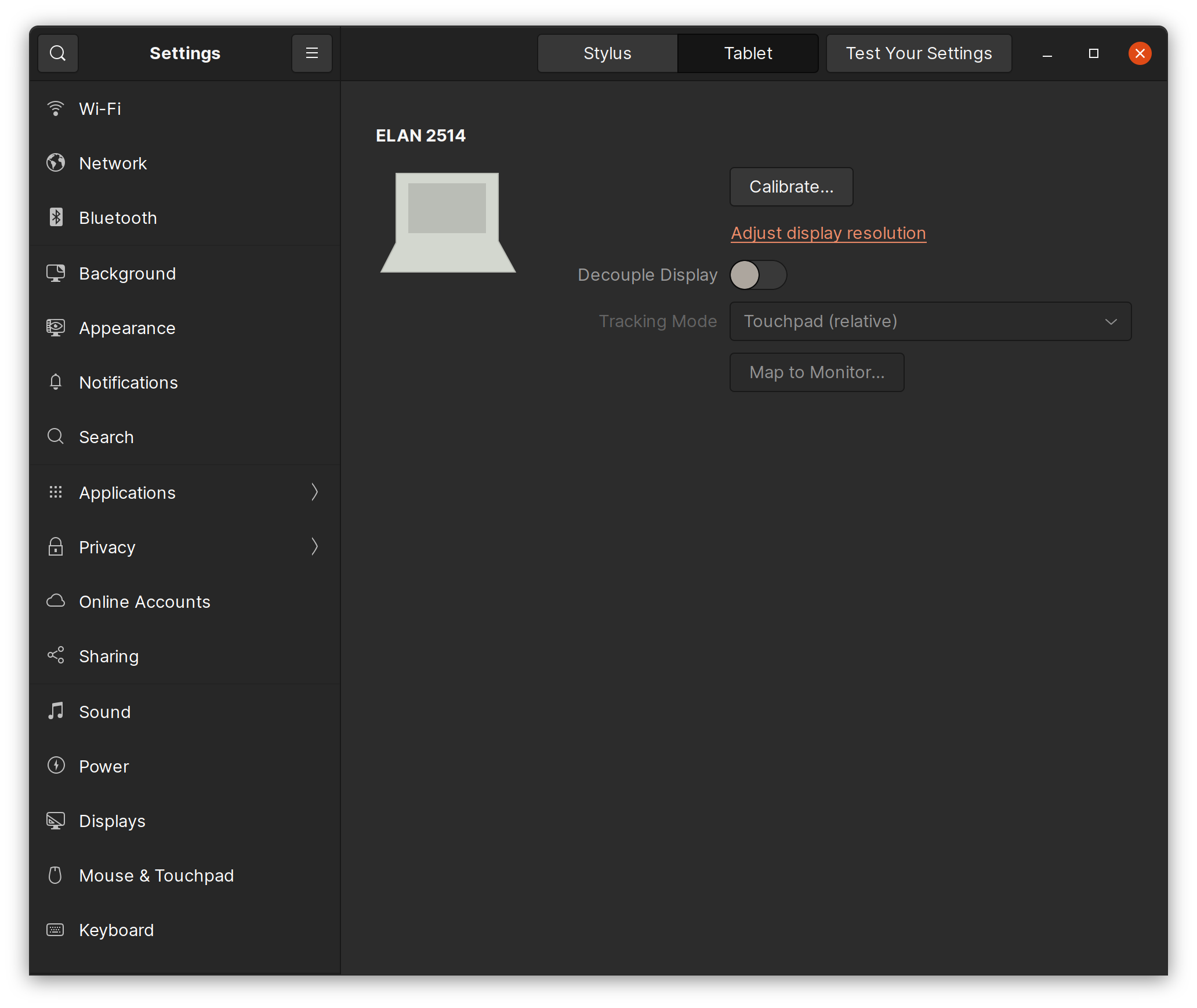Open Network settings via the globe icon
Viewport: 1197px width, 1008px height.
(56, 163)
